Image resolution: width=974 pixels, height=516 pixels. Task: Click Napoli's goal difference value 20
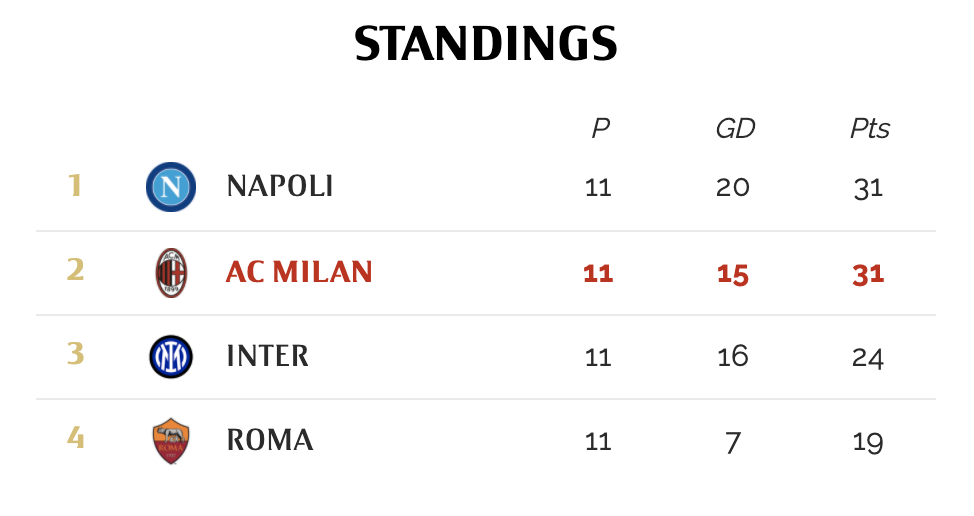tap(733, 188)
